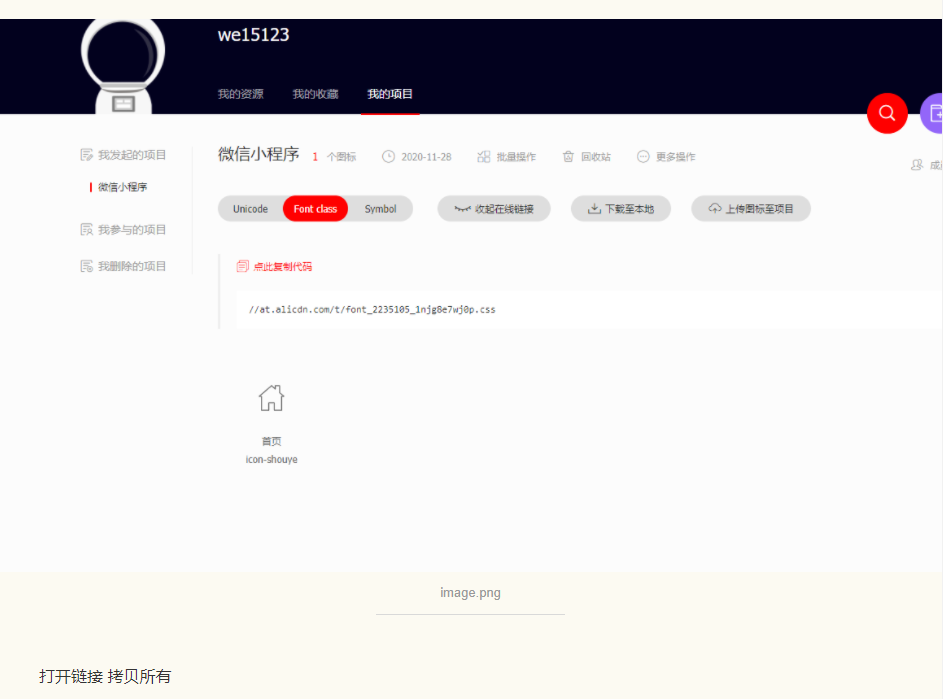Screen dimensions: 943x699
Task: Click 上传图标至项目 upload button
Action: coord(751,209)
